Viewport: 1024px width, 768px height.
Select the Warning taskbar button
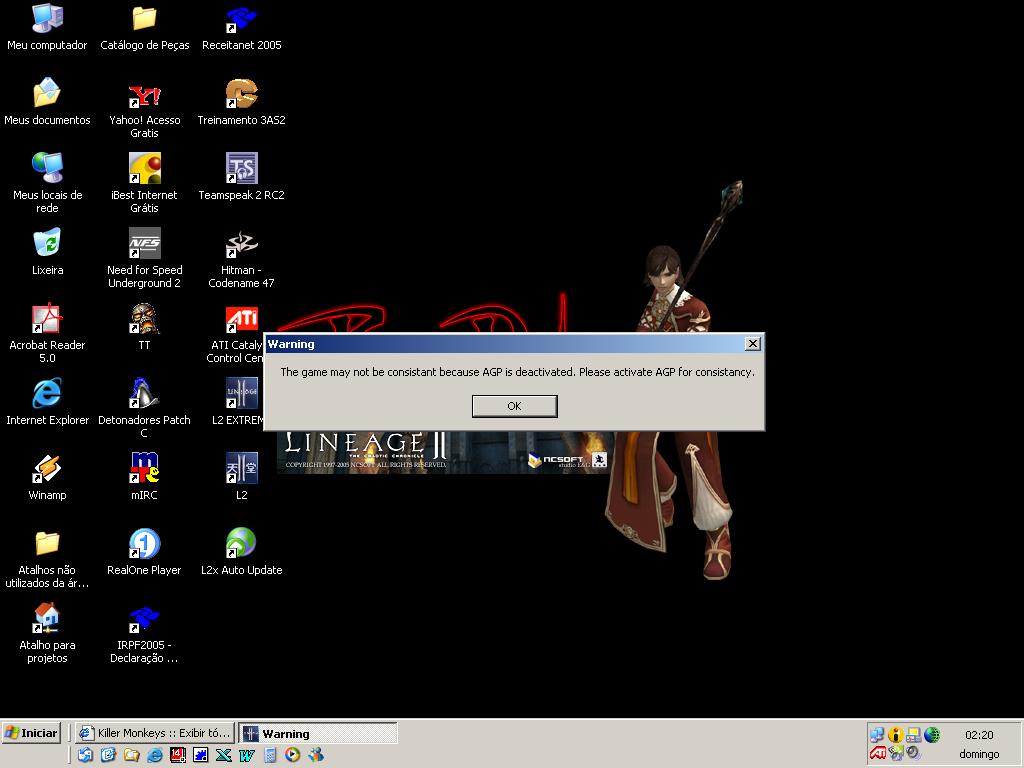pos(318,733)
